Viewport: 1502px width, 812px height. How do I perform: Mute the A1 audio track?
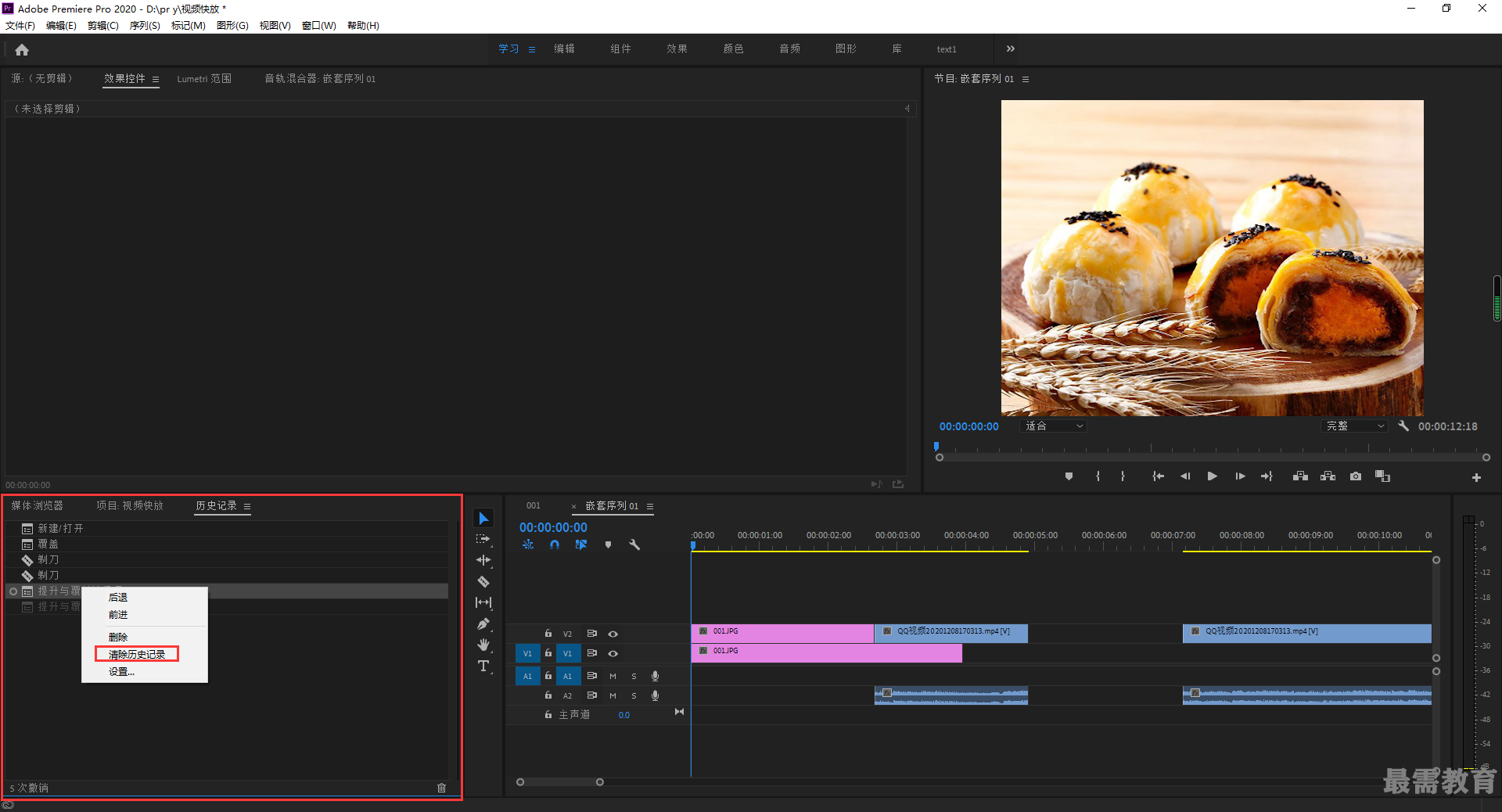pyautogui.click(x=613, y=676)
